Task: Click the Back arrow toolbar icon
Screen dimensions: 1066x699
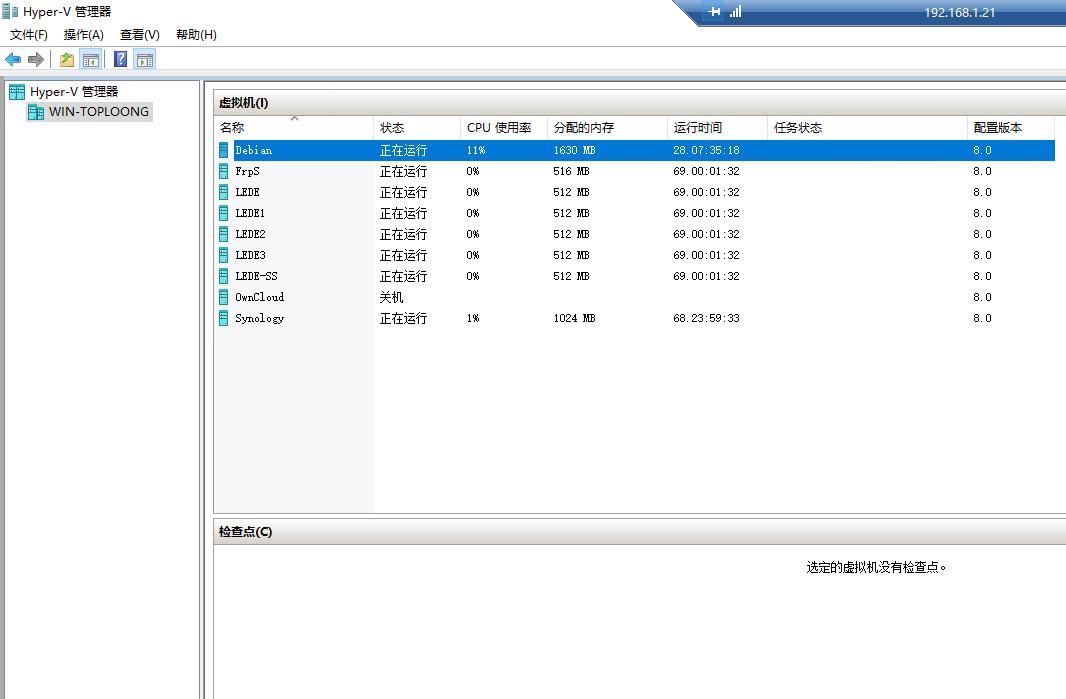Action: point(13,60)
